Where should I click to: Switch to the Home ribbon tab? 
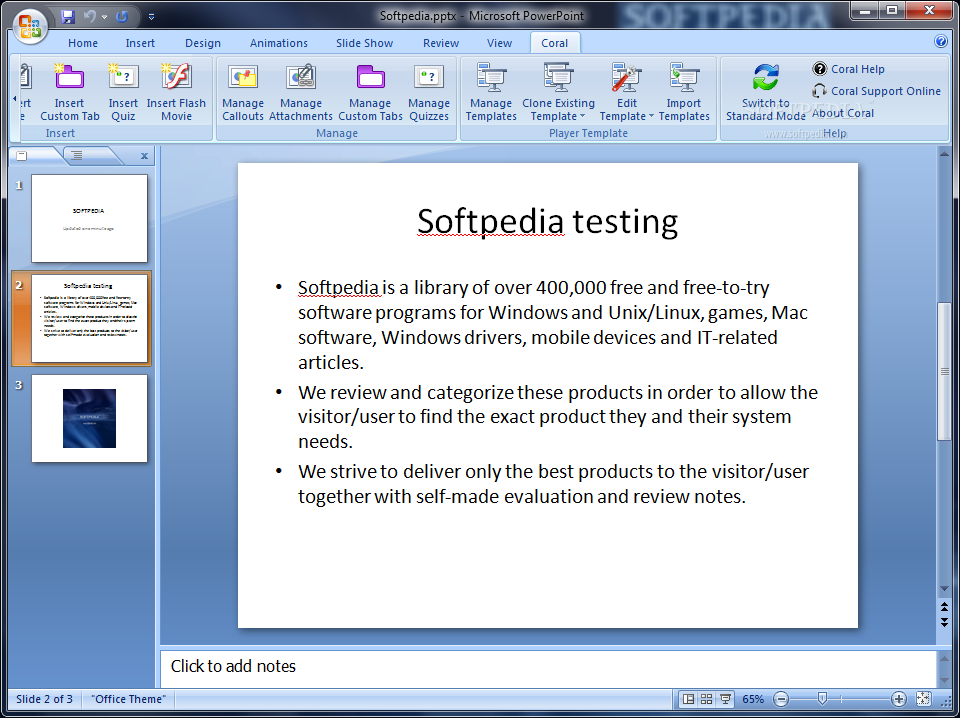click(83, 43)
